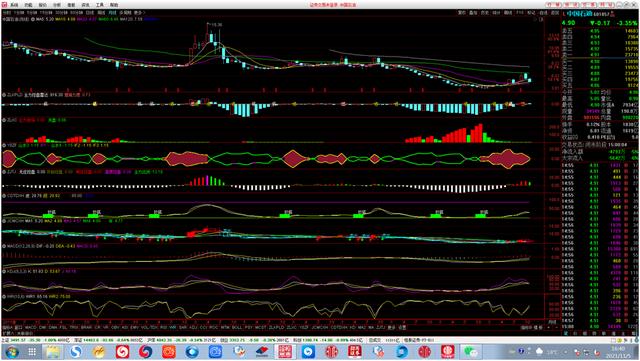Open the Sogou browser taskbar icon
This screenshot has height=361, width=640.
point(76,352)
